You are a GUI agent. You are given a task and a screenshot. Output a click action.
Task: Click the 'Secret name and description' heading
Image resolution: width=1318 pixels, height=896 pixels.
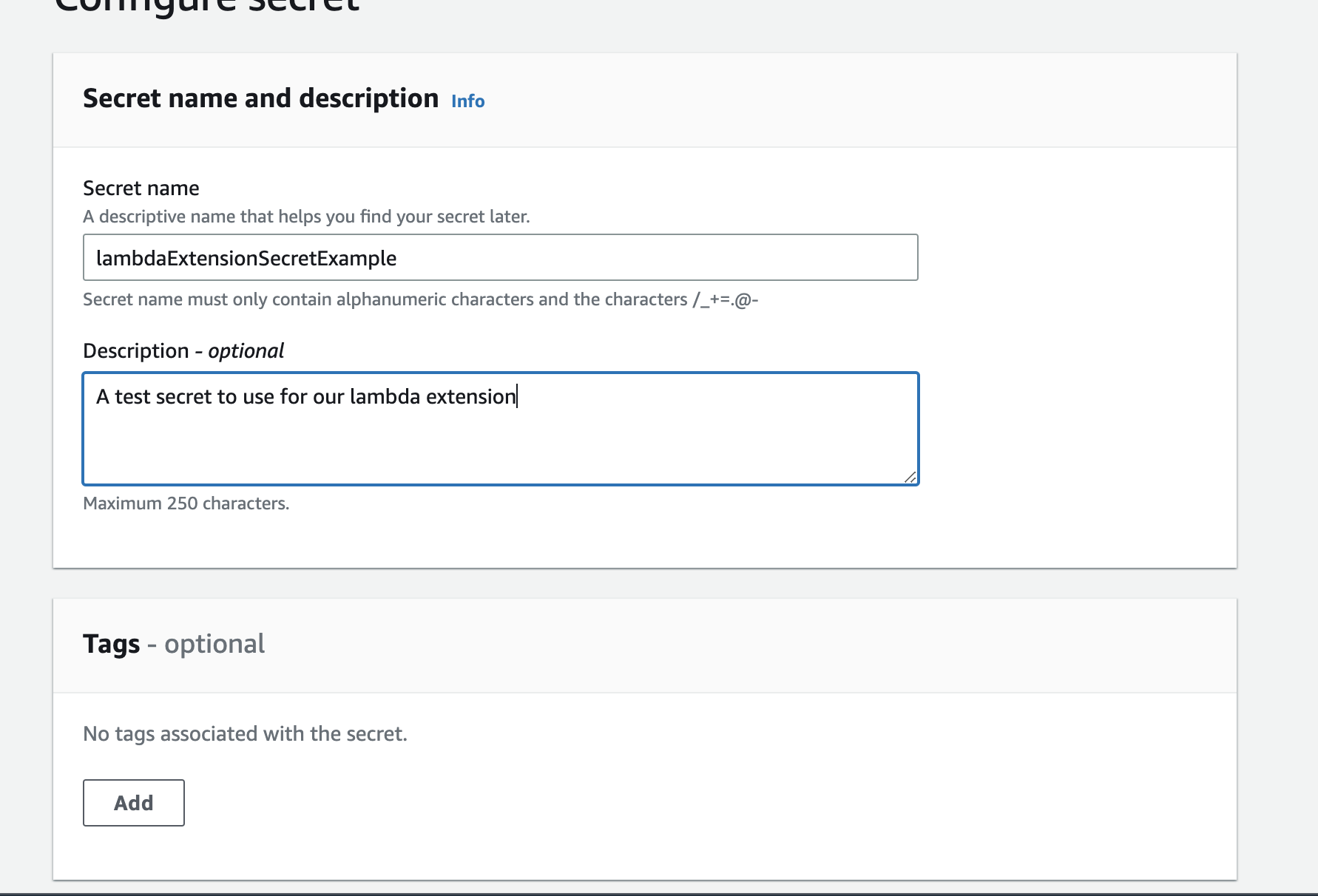click(x=260, y=98)
